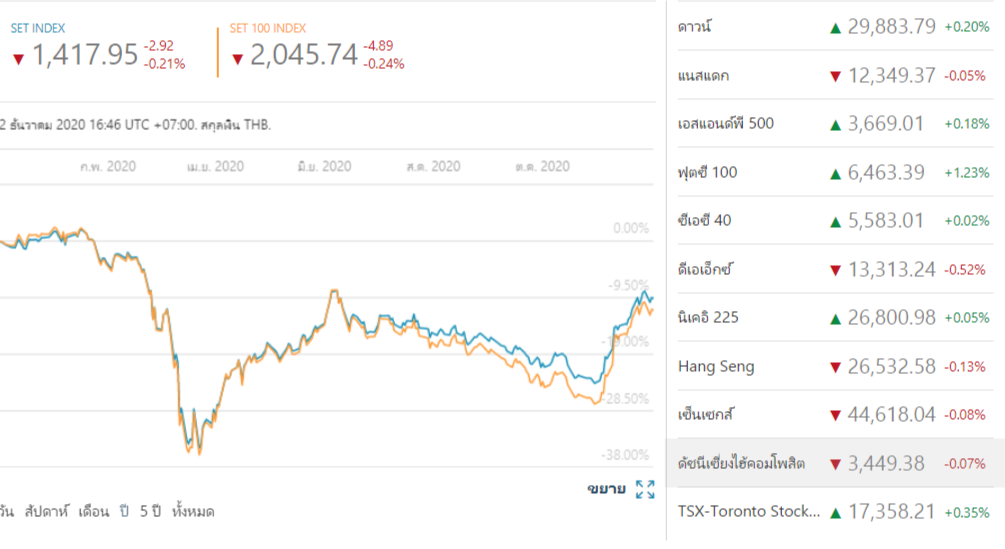Screen dimensions: 1005x549
Task: Click the green up arrow beside 29,883.79
Action: click(835, 28)
